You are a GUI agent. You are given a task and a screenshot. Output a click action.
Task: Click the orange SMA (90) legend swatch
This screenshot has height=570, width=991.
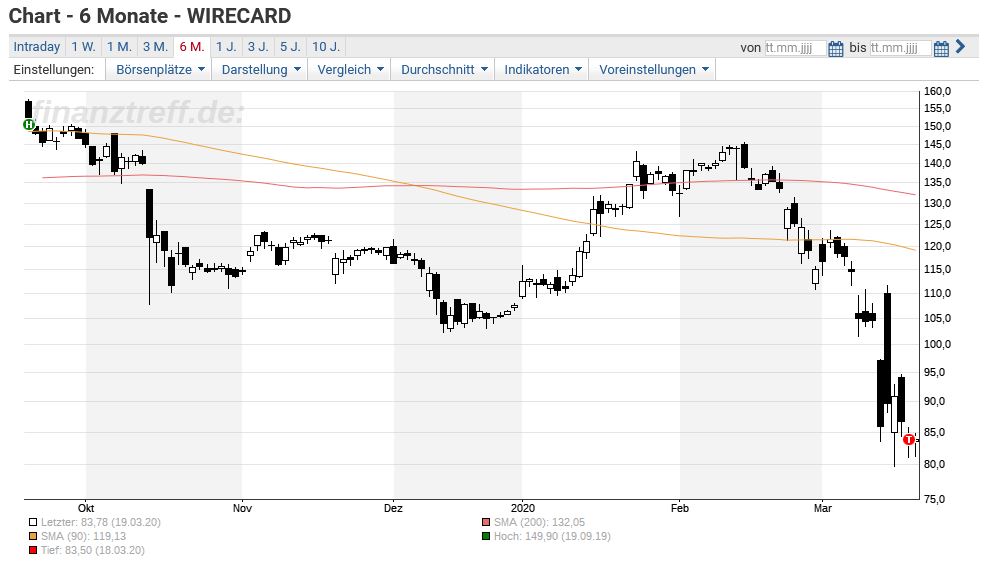pyautogui.click(x=33, y=537)
